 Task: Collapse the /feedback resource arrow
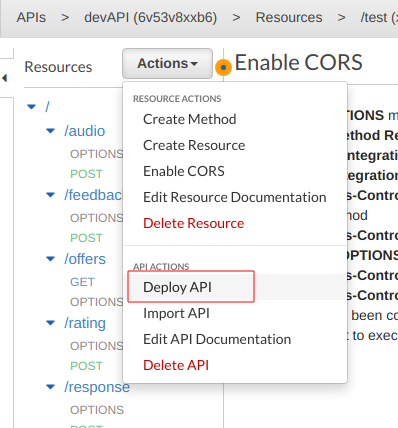pos(50,195)
